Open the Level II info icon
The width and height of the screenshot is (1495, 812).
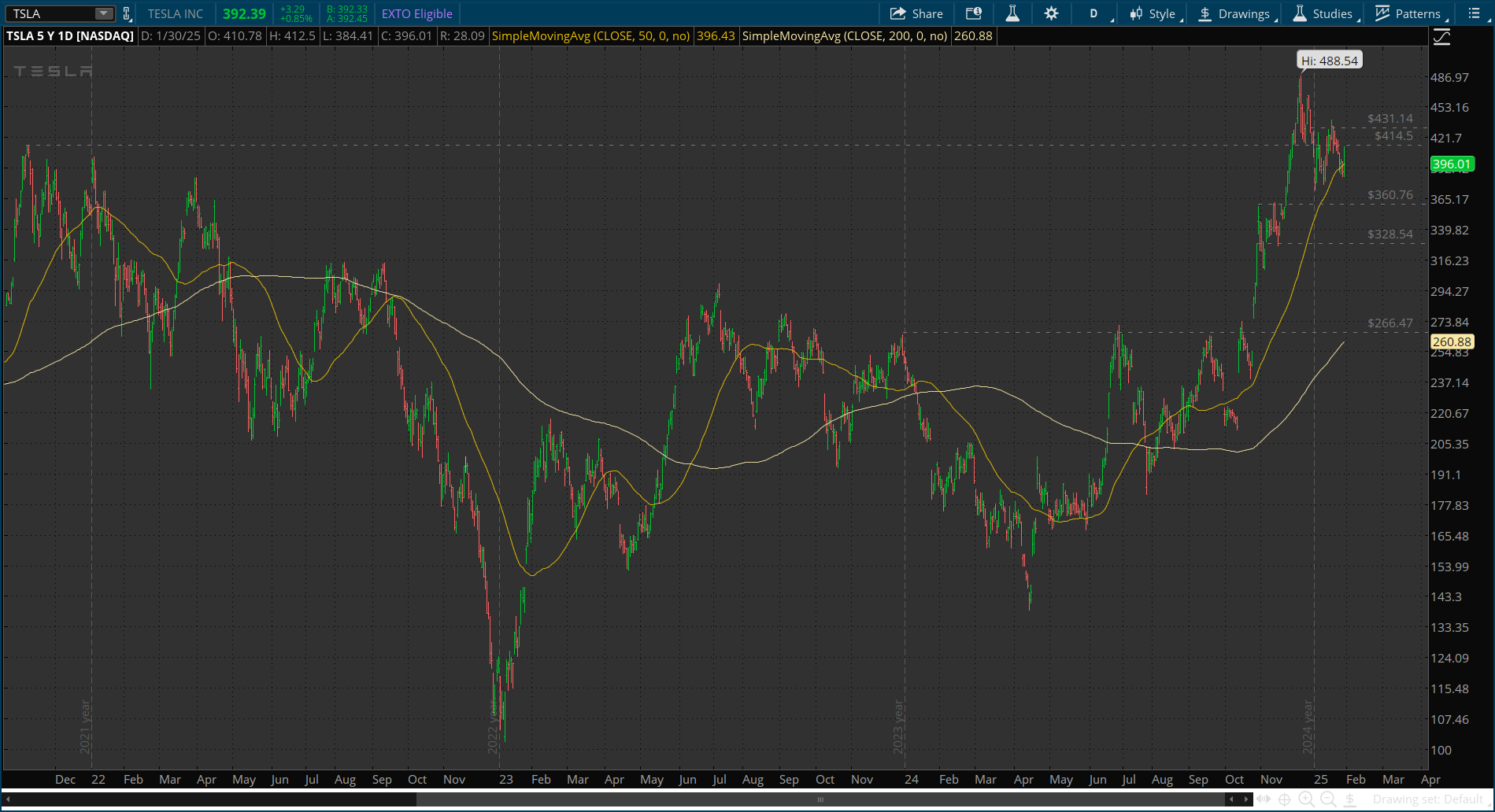coord(974,13)
